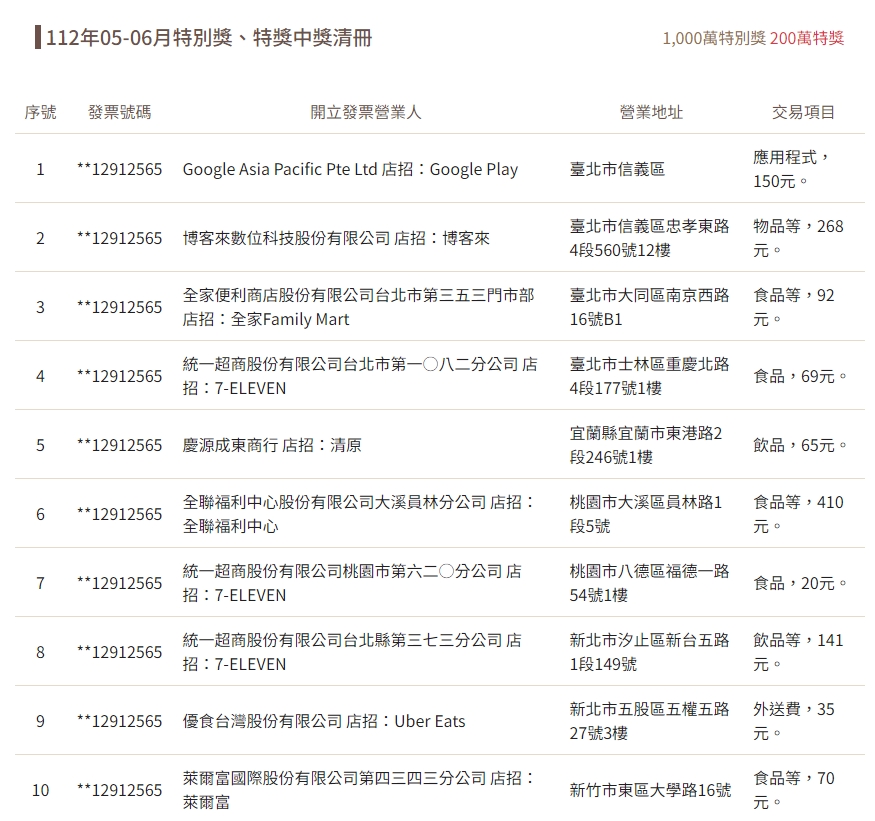
Task: Click the 萊爾富國際股份有限公司 business entry
Action: pos(358,790)
